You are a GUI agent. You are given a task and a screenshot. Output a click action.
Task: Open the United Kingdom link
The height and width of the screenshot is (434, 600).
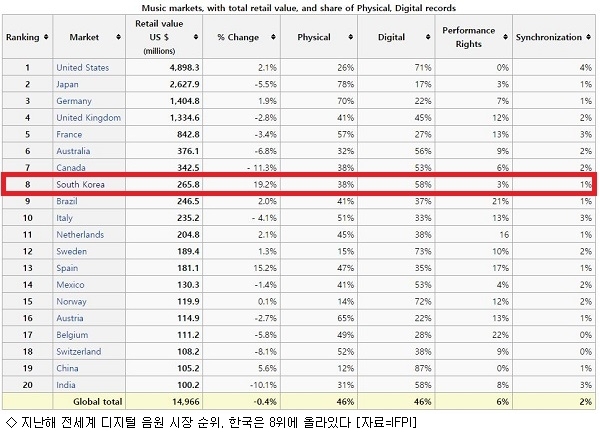tap(88, 118)
